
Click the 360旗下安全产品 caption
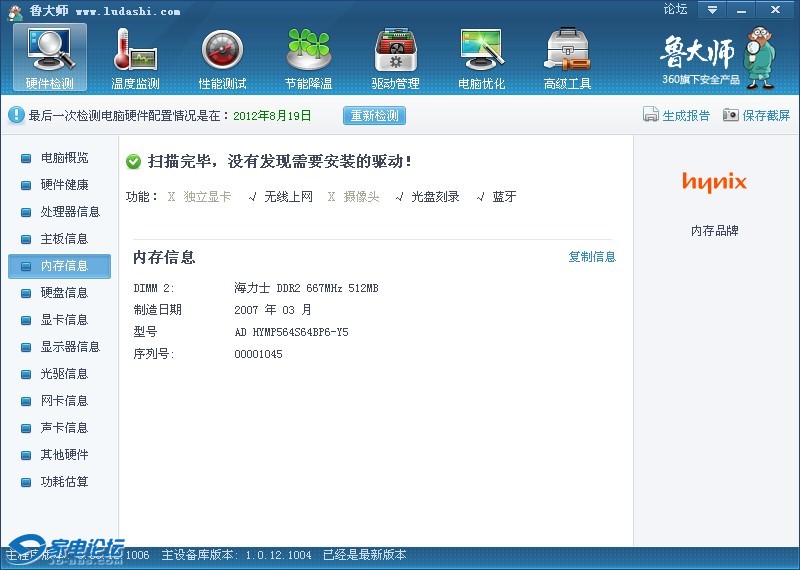click(701, 80)
